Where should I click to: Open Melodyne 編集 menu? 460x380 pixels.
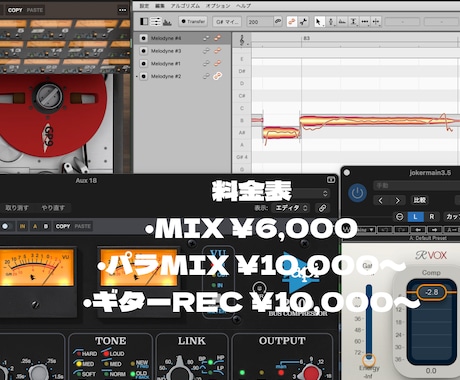(160, 6)
